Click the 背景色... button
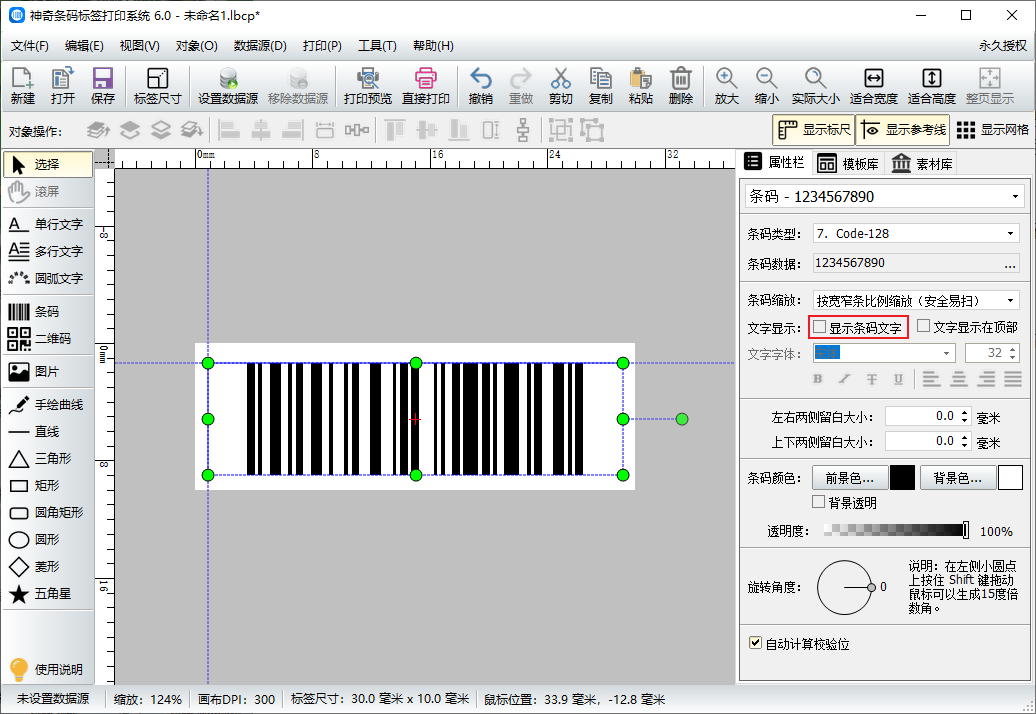Image resolution: width=1036 pixels, height=714 pixels. pos(957,478)
